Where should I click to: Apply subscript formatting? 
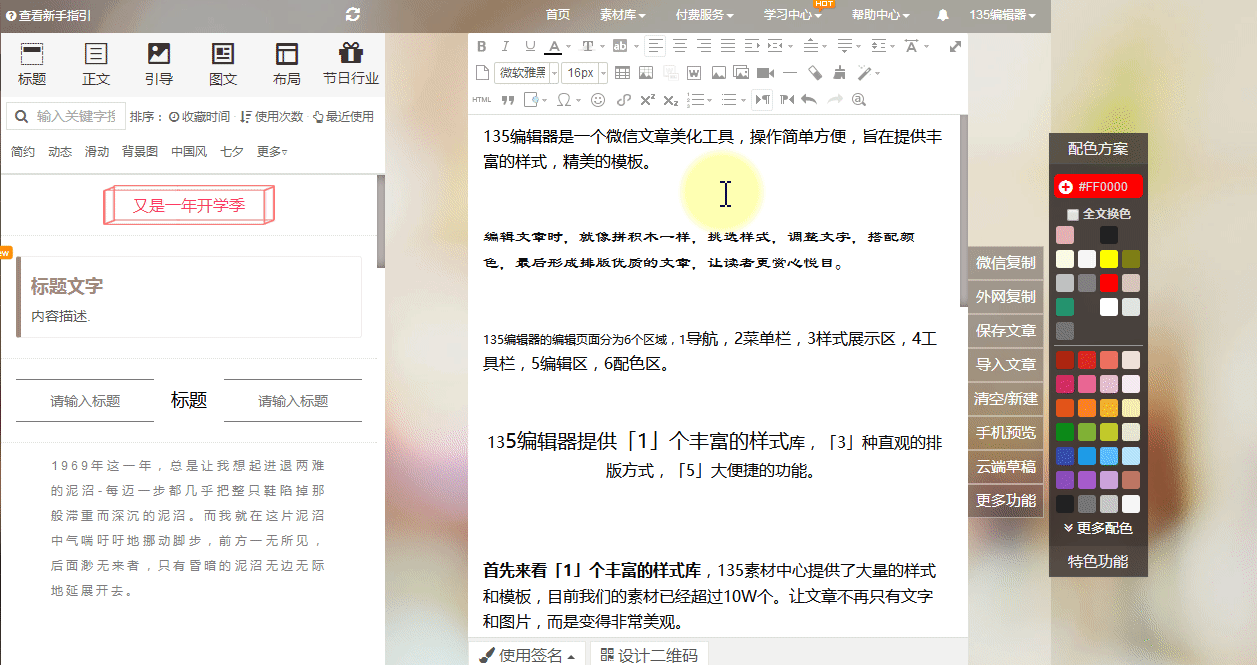pos(671,100)
